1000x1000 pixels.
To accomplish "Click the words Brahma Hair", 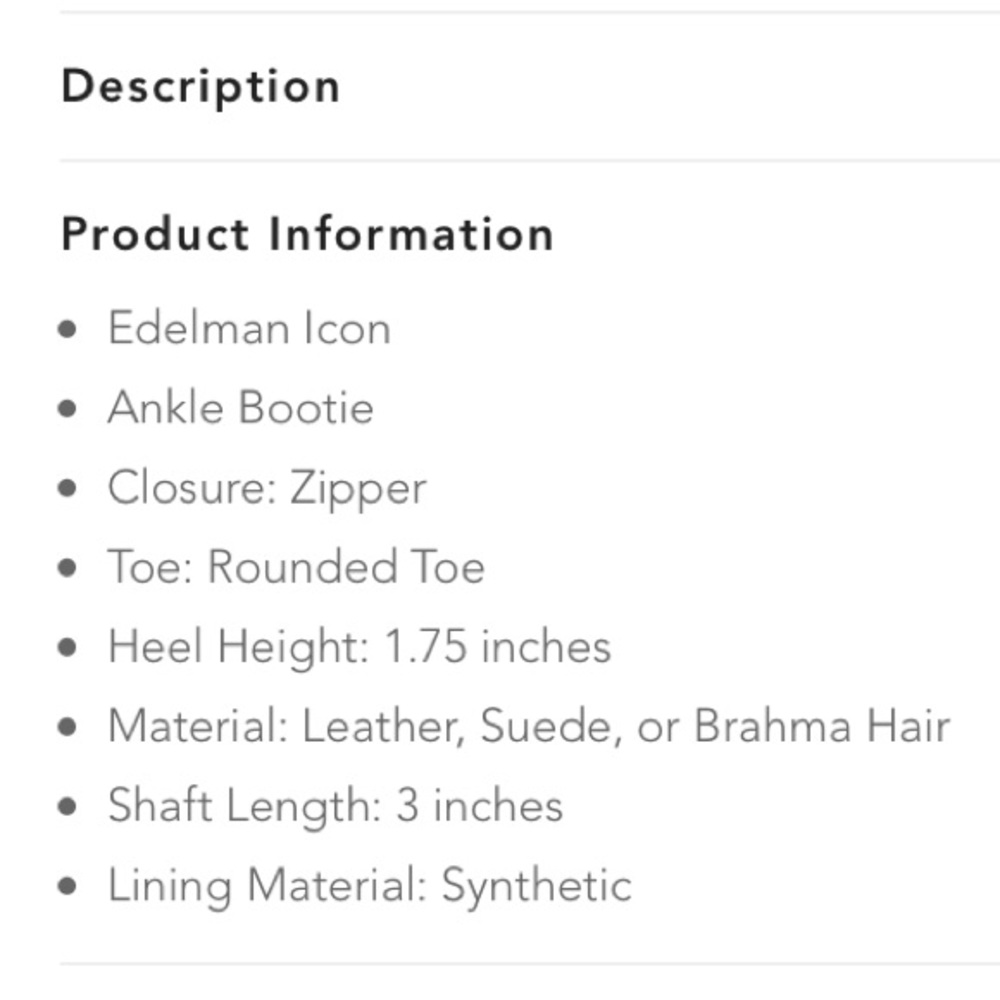I will [821, 726].
